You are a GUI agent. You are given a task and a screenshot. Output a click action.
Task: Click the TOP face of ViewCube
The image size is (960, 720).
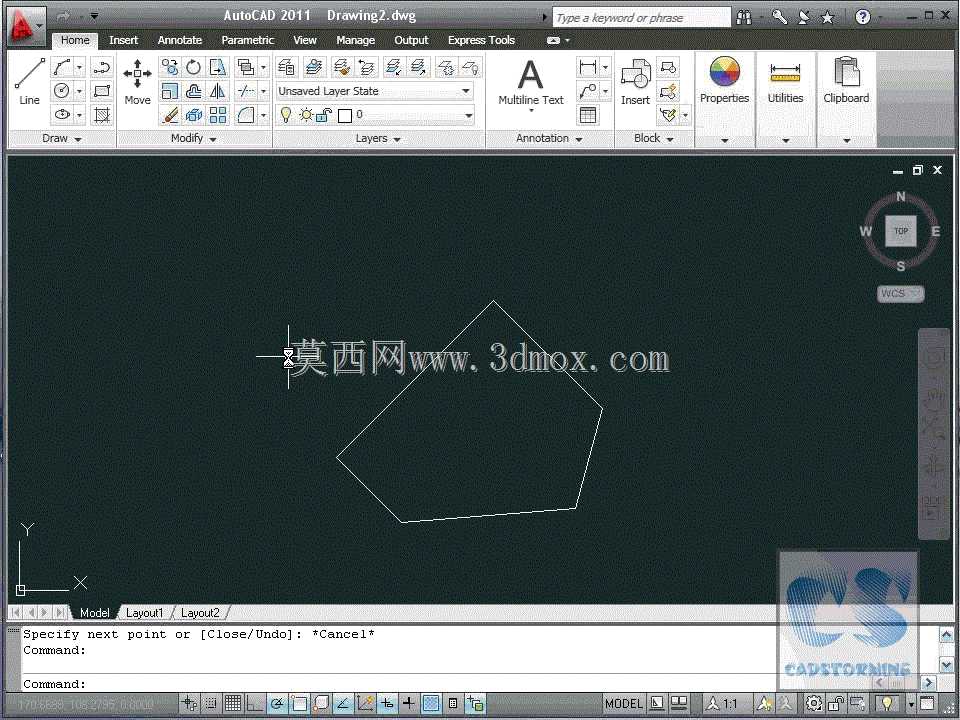[x=901, y=231]
